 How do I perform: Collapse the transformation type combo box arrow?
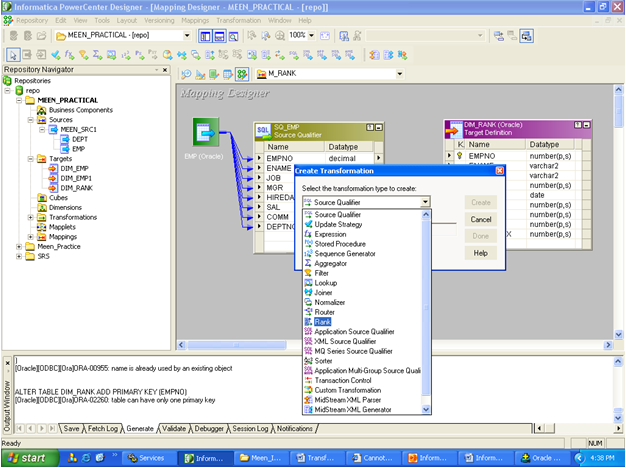pyautogui.click(x=425, y=202)
